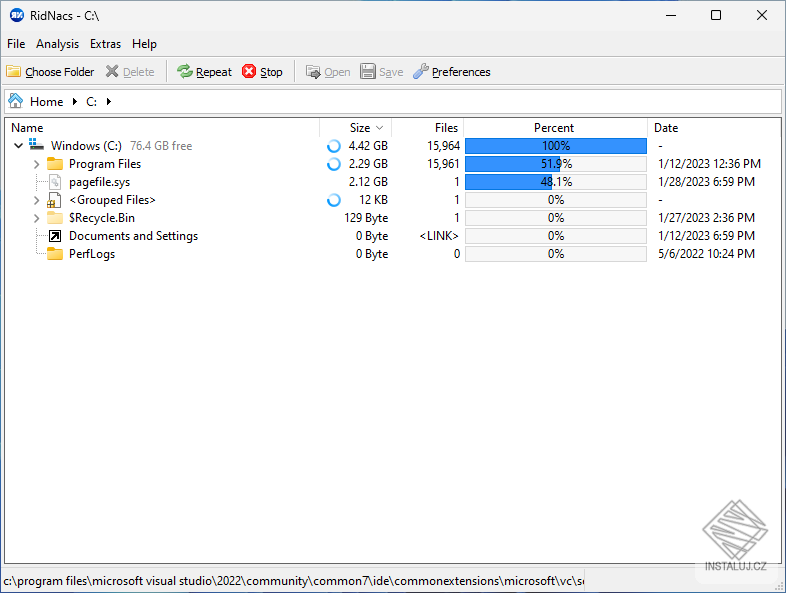The width and height of the screenshot is (786, 593).
Task: Select the PerfLogs row name
Action: (92, 254)
